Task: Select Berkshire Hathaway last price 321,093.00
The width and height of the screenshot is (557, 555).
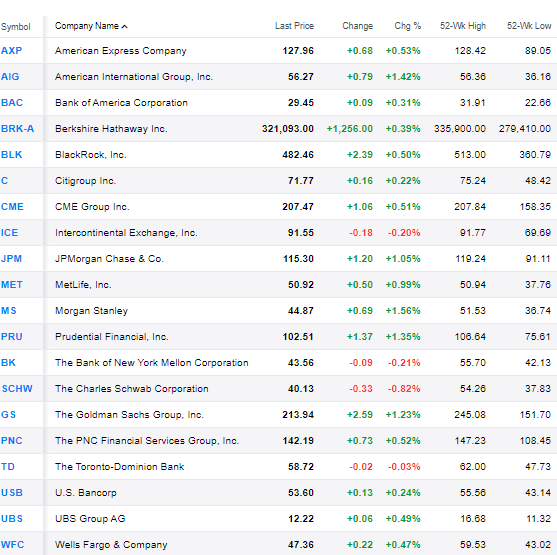Action: point(288,128)
